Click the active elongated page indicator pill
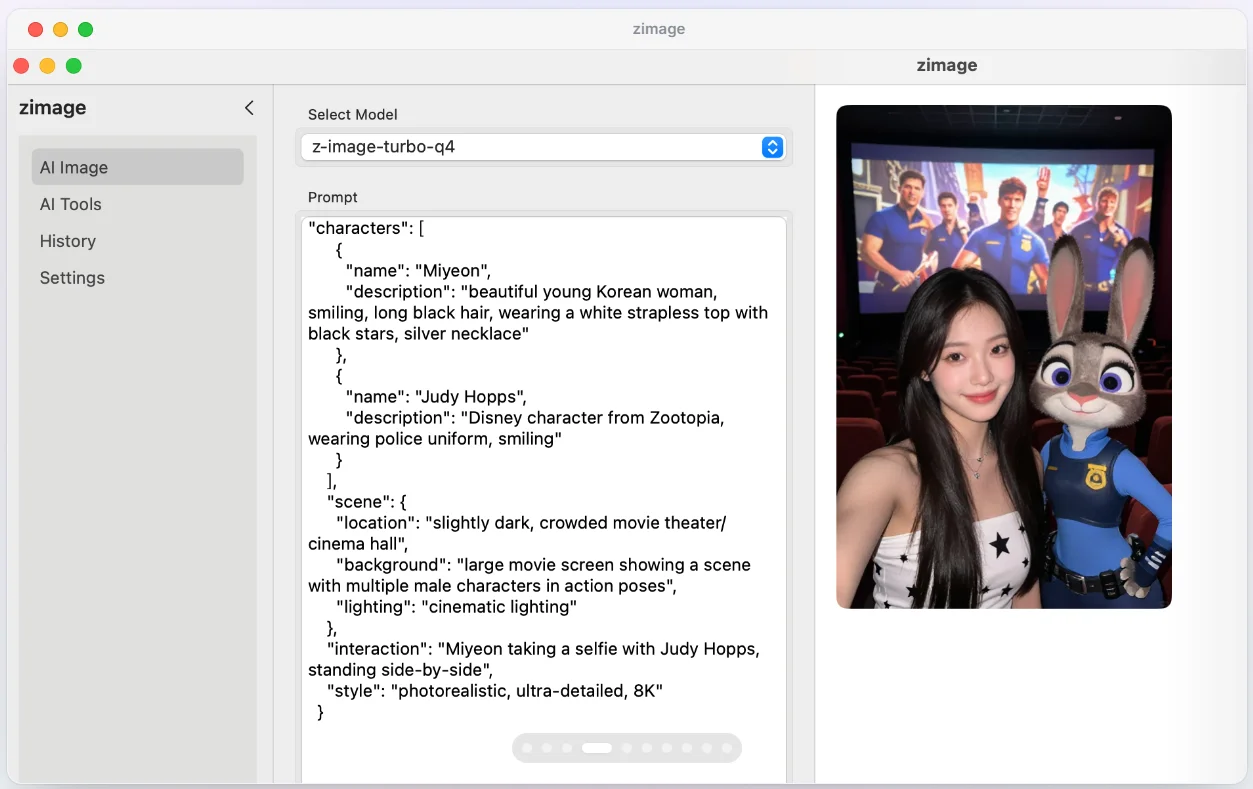1253x789 pixels. coord(597,748)
